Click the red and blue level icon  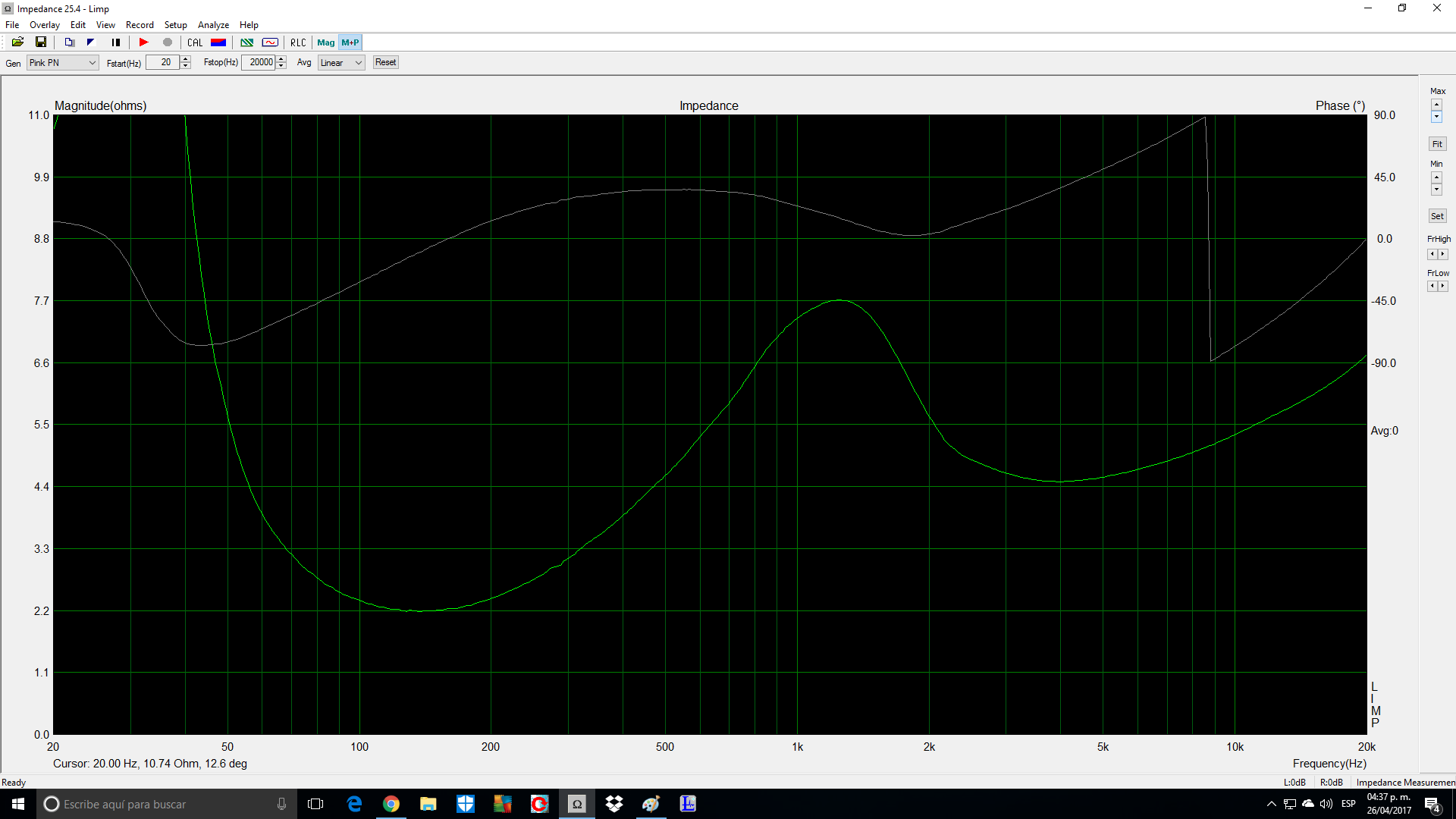pos(218,42)
